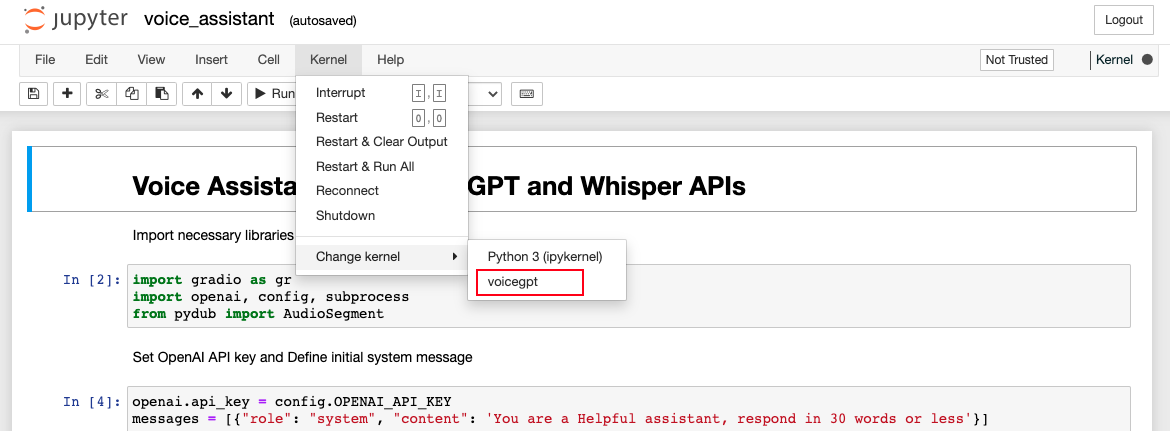Select the 'Set OpenAI API key' markdown text
The width and height of the screenshot is (1170, 431).
pyautogui.click(x=302, y=357)
